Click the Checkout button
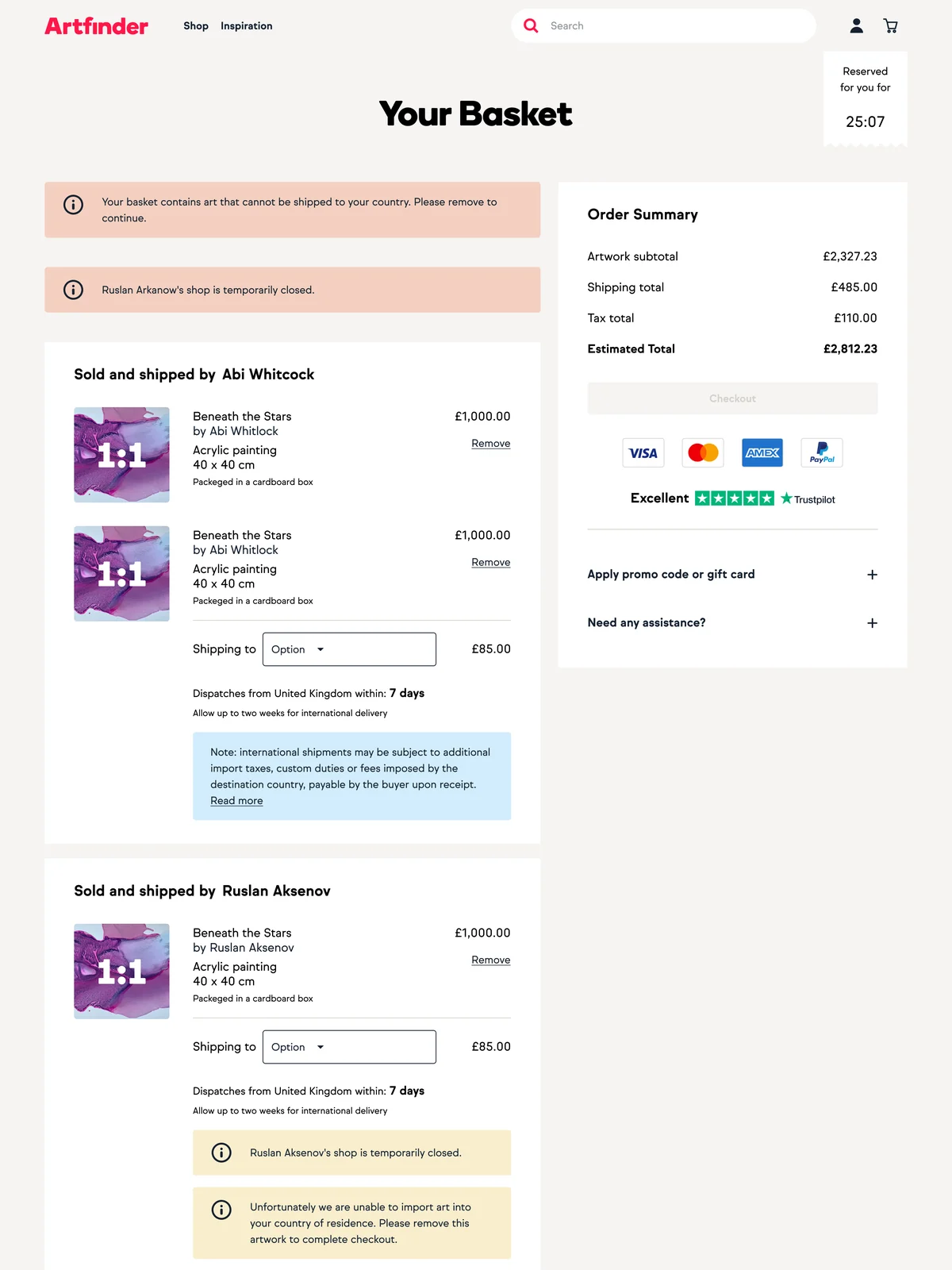 [732, 398]
